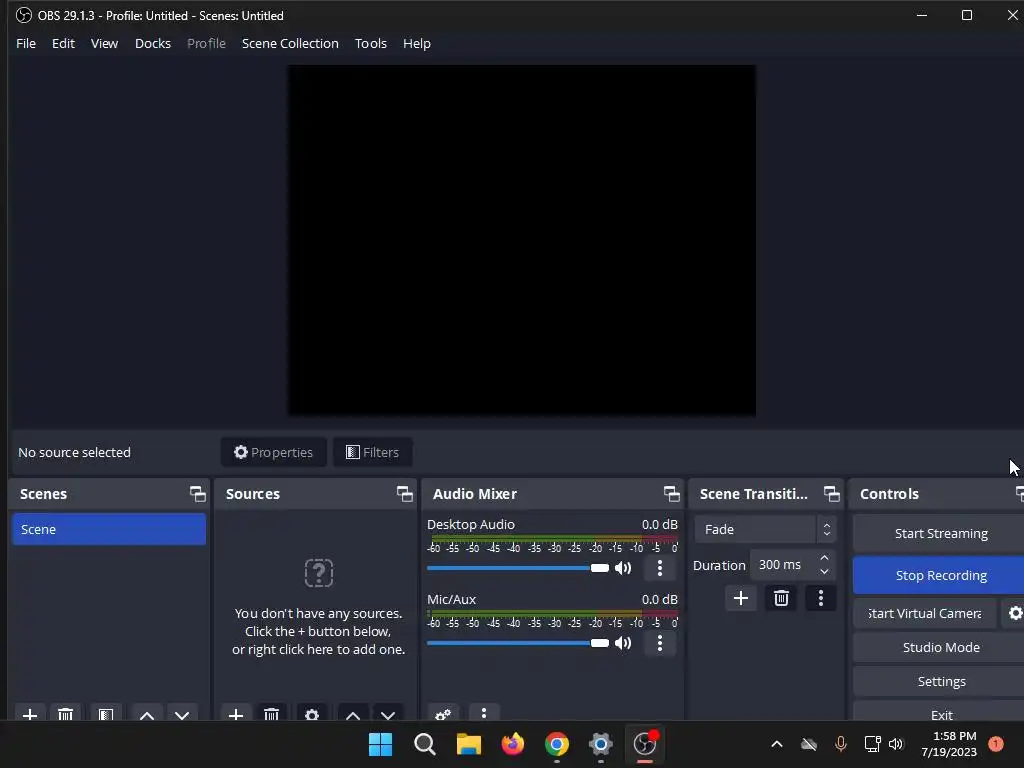Image resolution: width=1024 pixels, height=768 pixels.
Task: Open scene filters in the Scenes toolbar
Action: [106, 714]
